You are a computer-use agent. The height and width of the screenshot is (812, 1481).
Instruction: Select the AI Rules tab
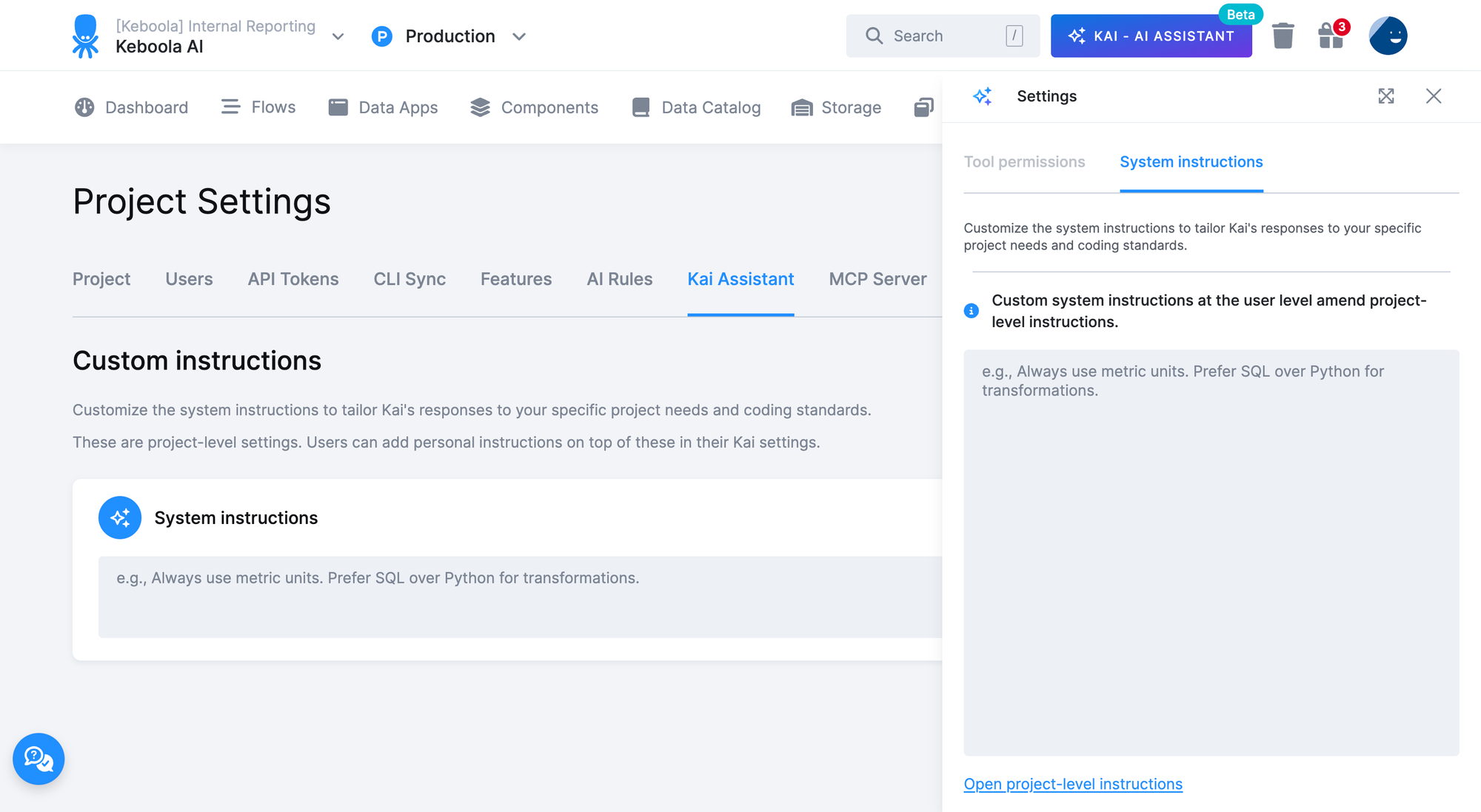tap(619, 279)
